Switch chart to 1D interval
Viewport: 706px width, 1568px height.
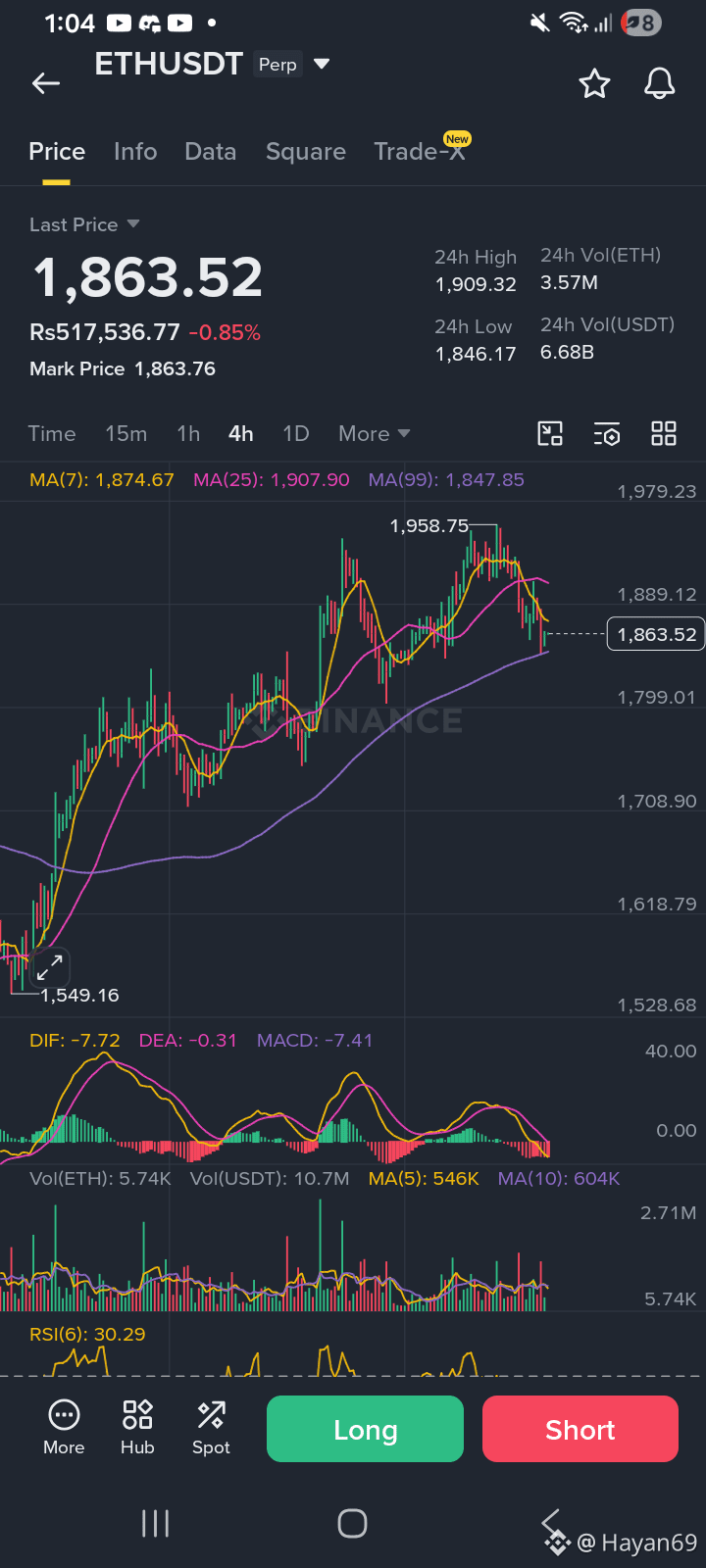[296, 433]
